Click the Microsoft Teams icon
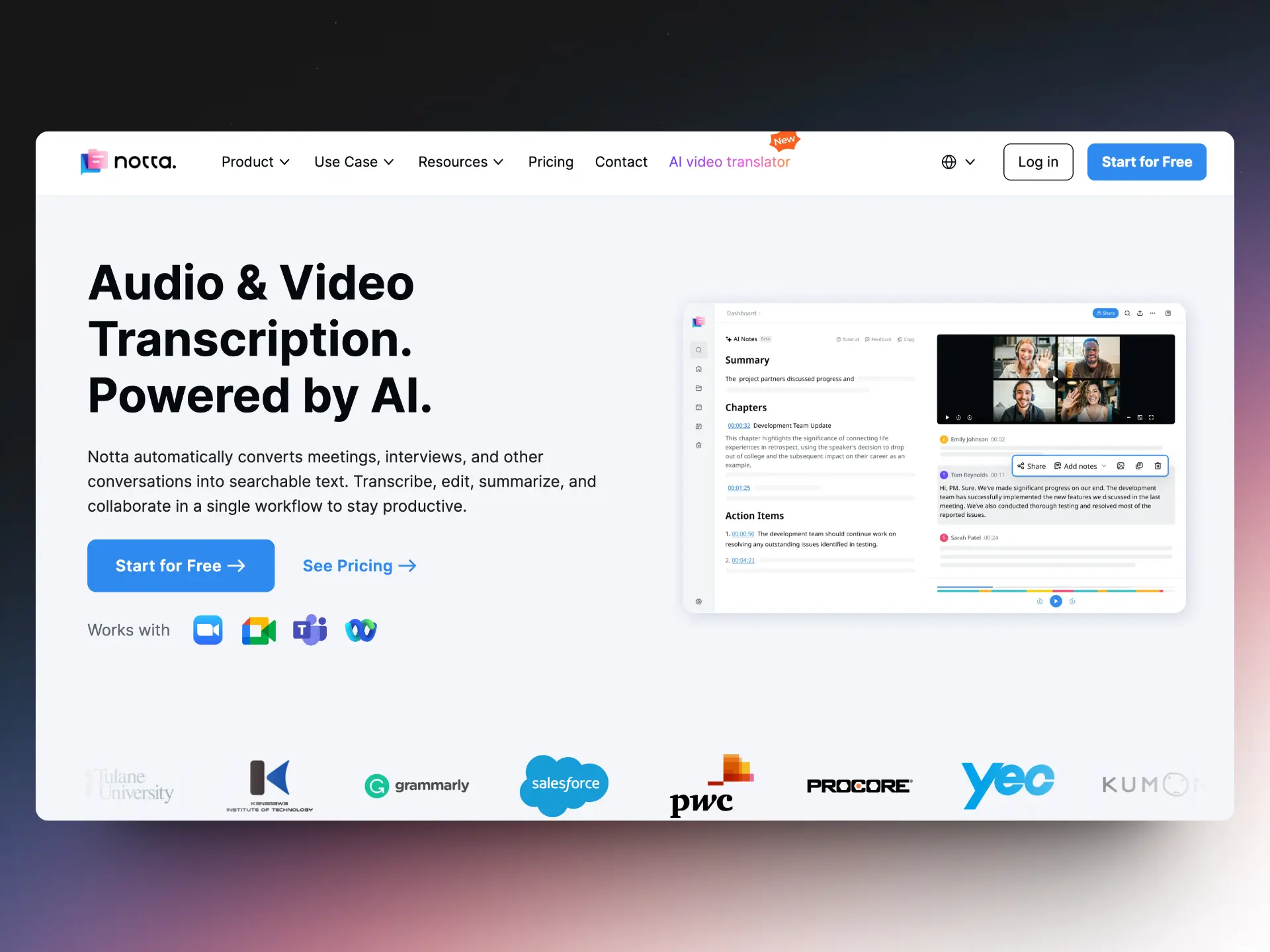This screenshot has width=1270, height=952. click(x=310, y=630)
